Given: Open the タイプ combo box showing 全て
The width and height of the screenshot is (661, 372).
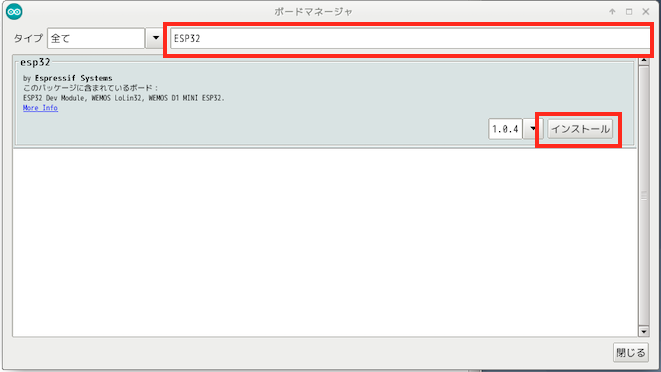Looking at the screenshot, I should 96,38.
